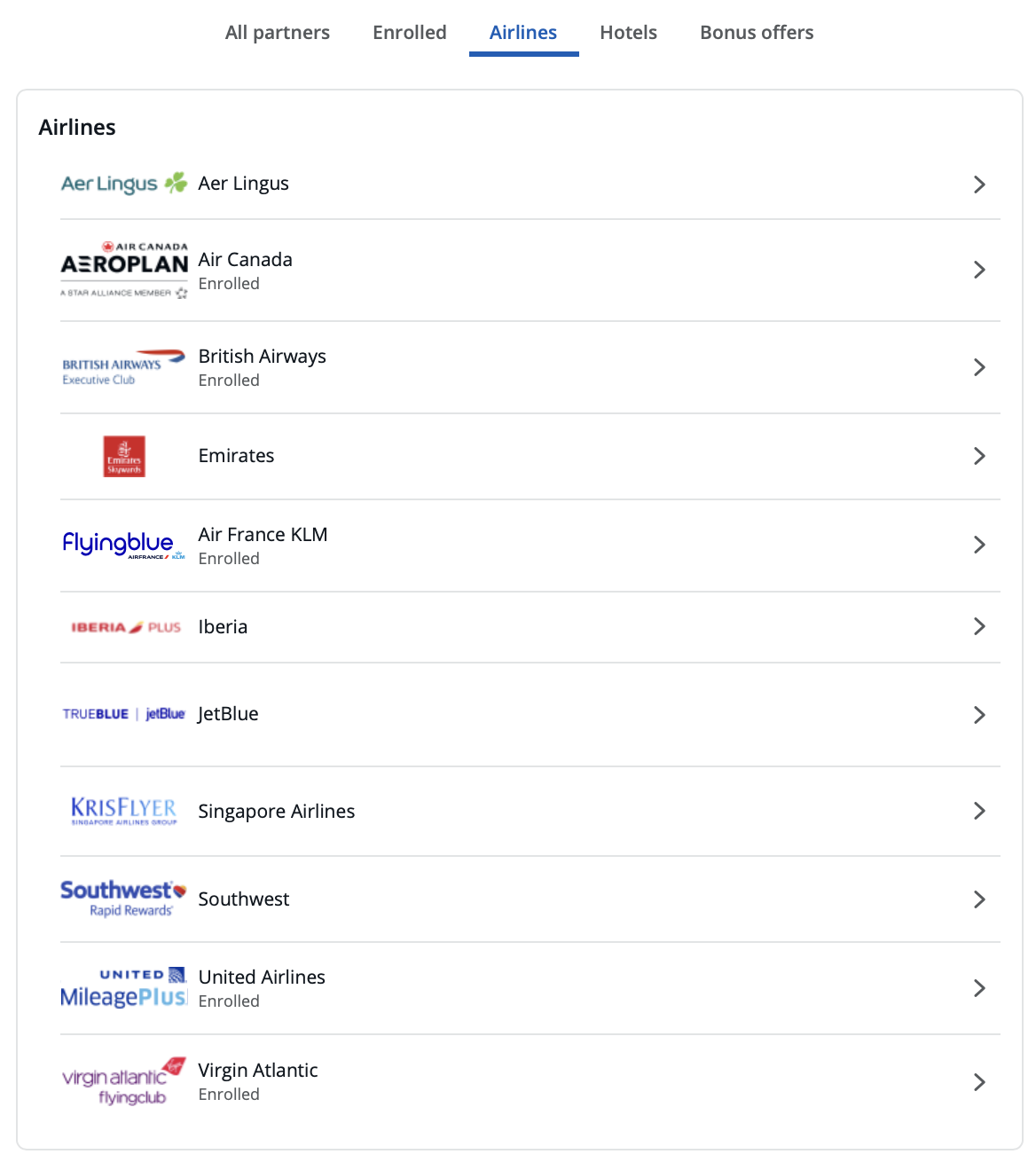Click the Enrolled status under Air Canada
Screen dimensions: 1036x1162
coord(229,284)
